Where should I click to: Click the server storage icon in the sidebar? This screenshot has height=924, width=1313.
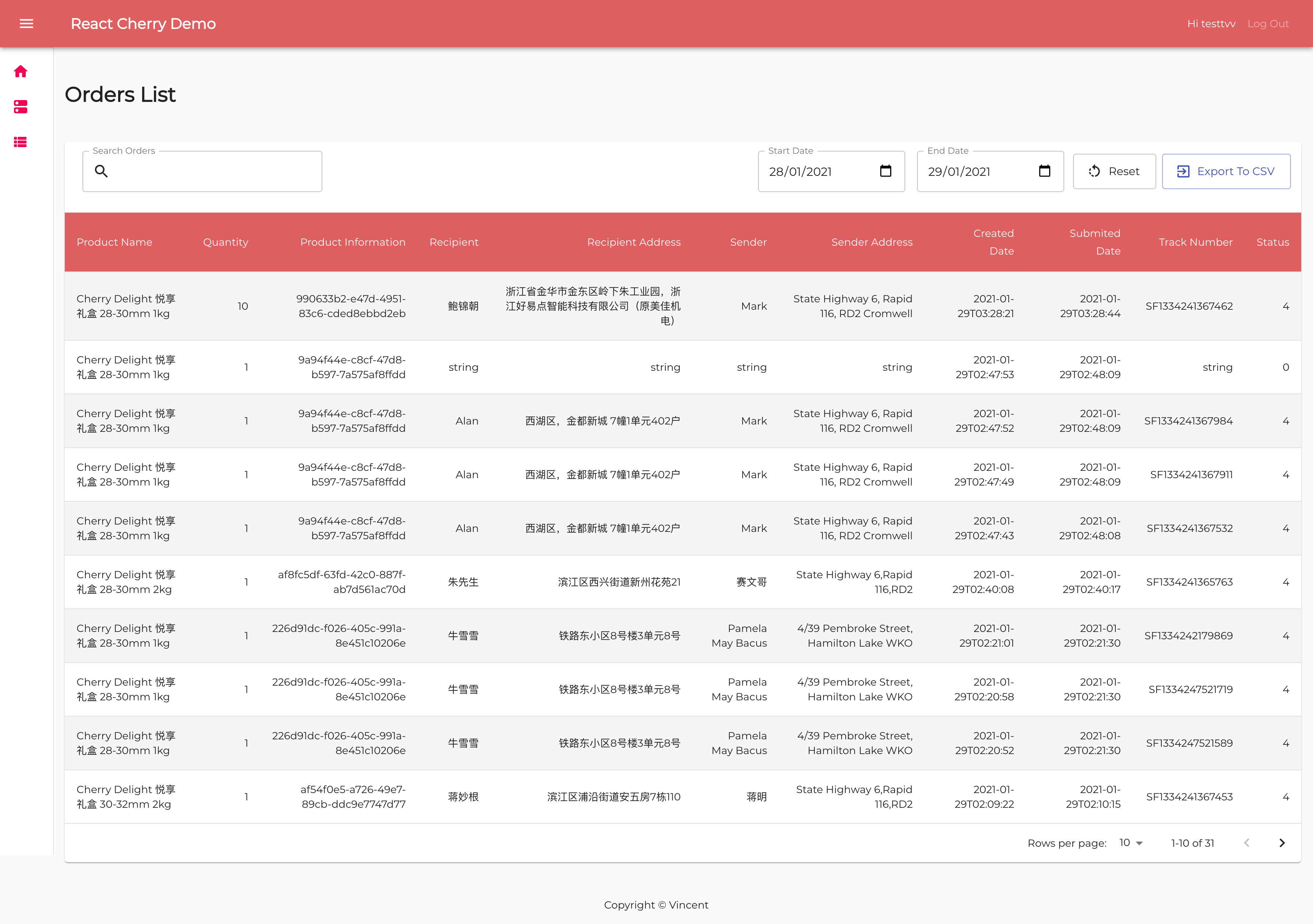coord(21,107)
